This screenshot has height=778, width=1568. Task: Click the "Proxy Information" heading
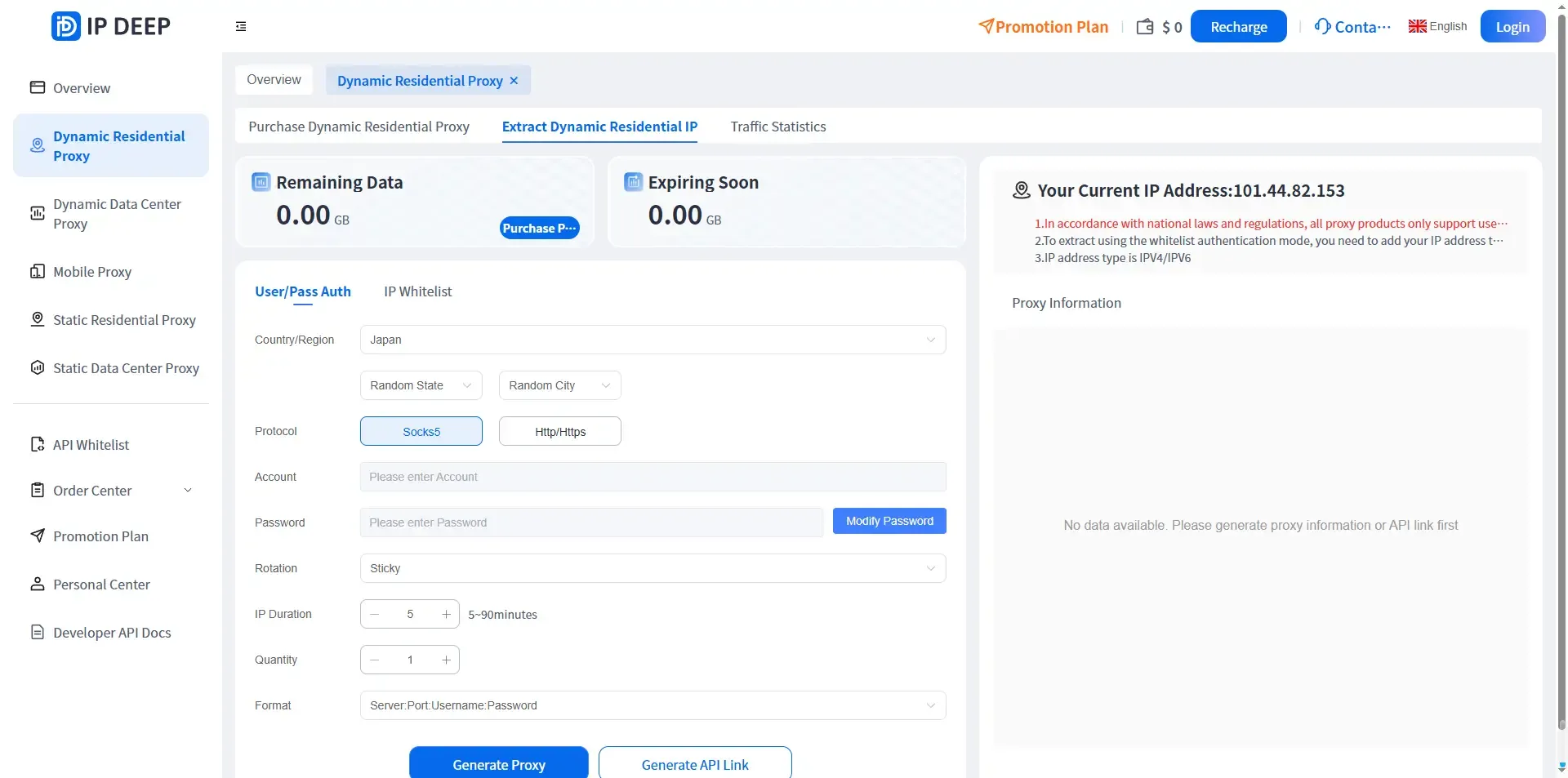(1067, 303)
